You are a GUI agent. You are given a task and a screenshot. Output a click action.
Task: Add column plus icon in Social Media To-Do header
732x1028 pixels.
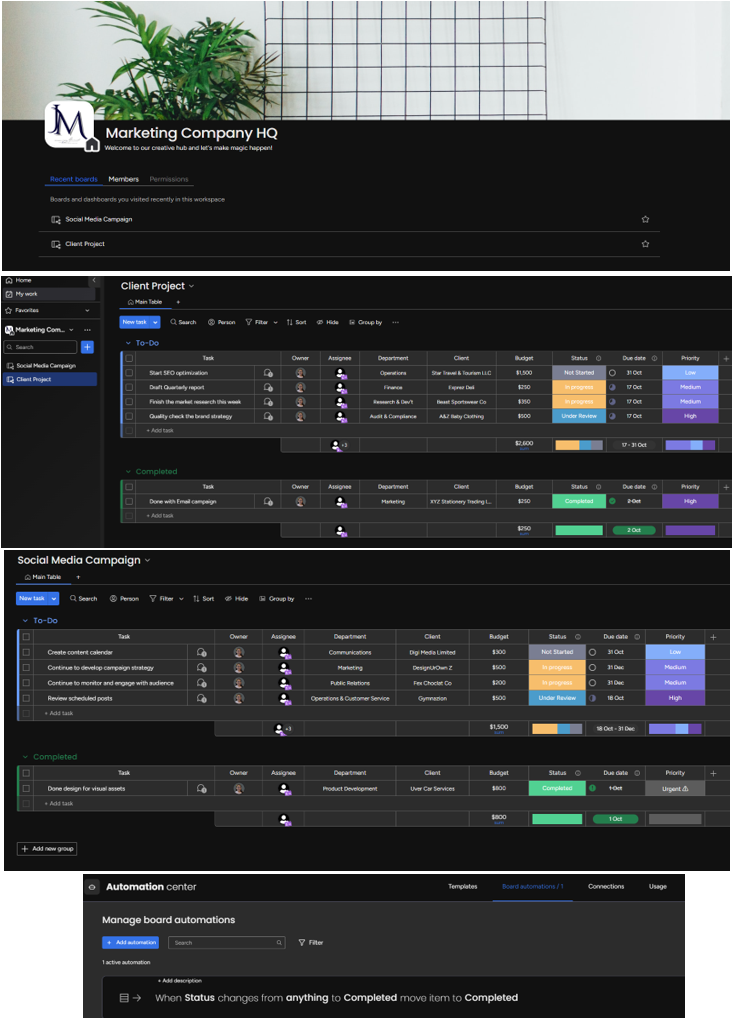(714, 637)
